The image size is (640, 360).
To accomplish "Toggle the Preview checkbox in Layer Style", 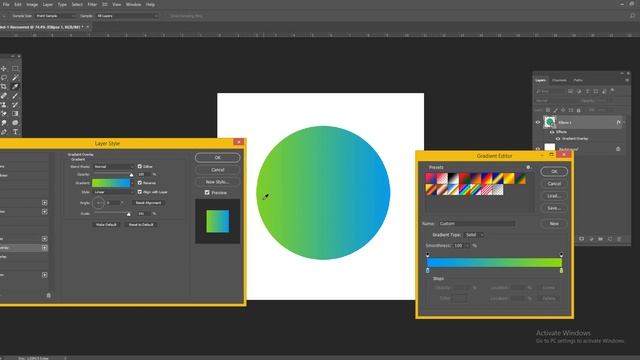I will click(207, 192).
